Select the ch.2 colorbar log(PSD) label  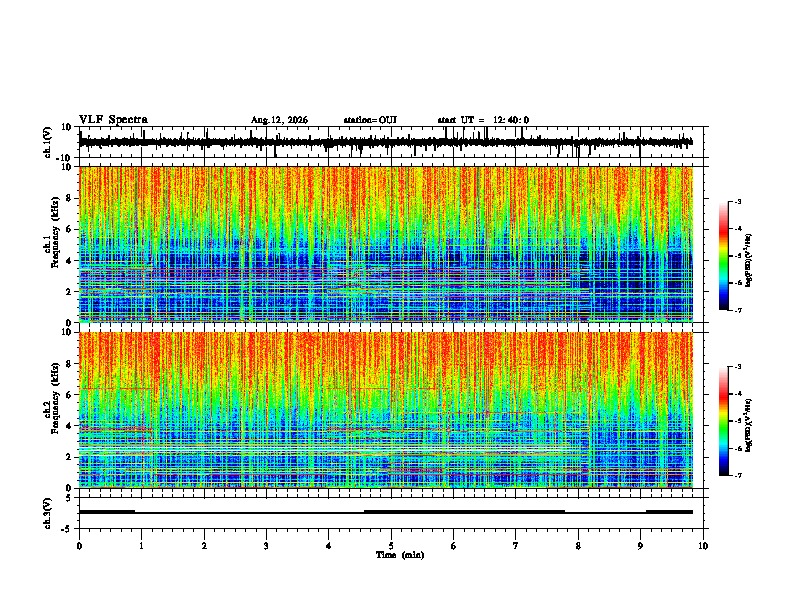point(749,425)
